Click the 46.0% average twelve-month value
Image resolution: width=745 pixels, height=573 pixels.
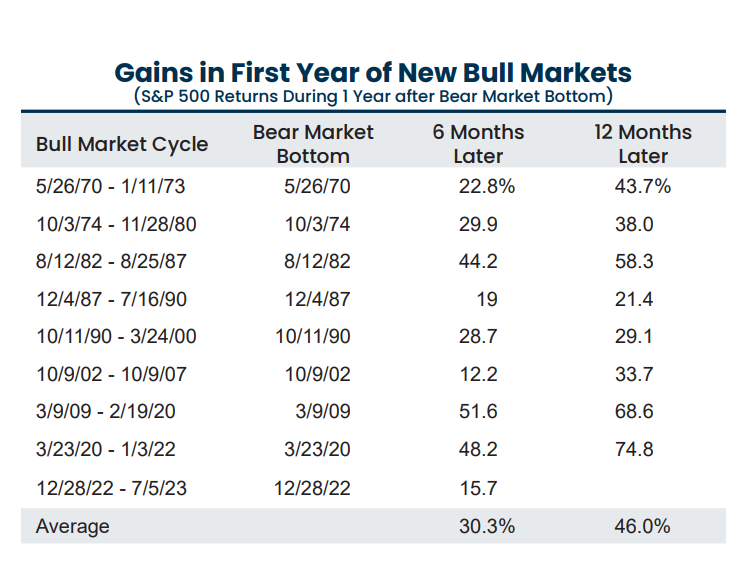(643, 526)
